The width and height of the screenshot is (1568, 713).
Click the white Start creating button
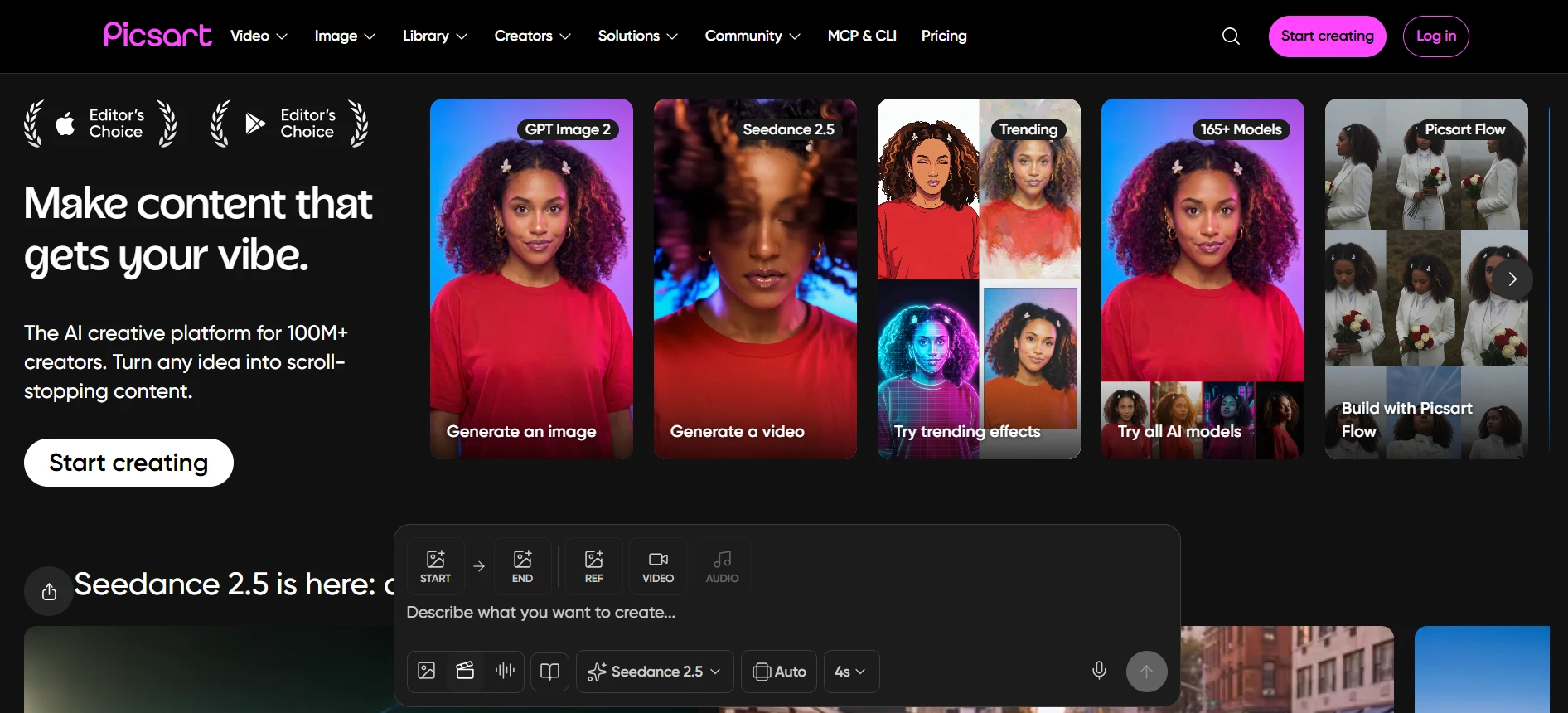click(128, 463)
